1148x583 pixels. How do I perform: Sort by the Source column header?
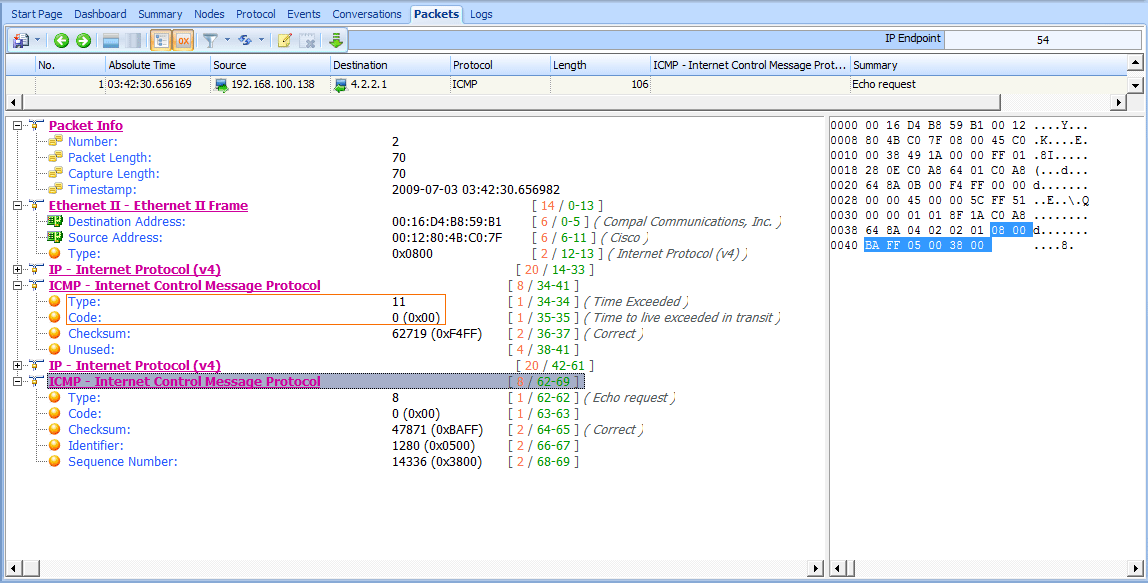tap(270, 64)
